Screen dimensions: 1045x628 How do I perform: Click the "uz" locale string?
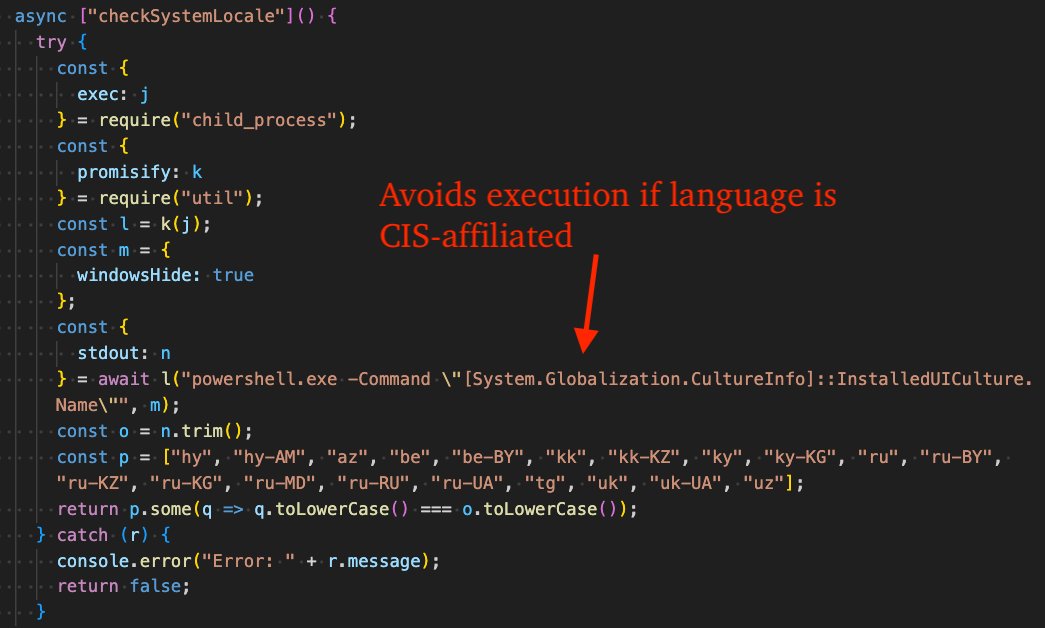click(x=764, y=483)
